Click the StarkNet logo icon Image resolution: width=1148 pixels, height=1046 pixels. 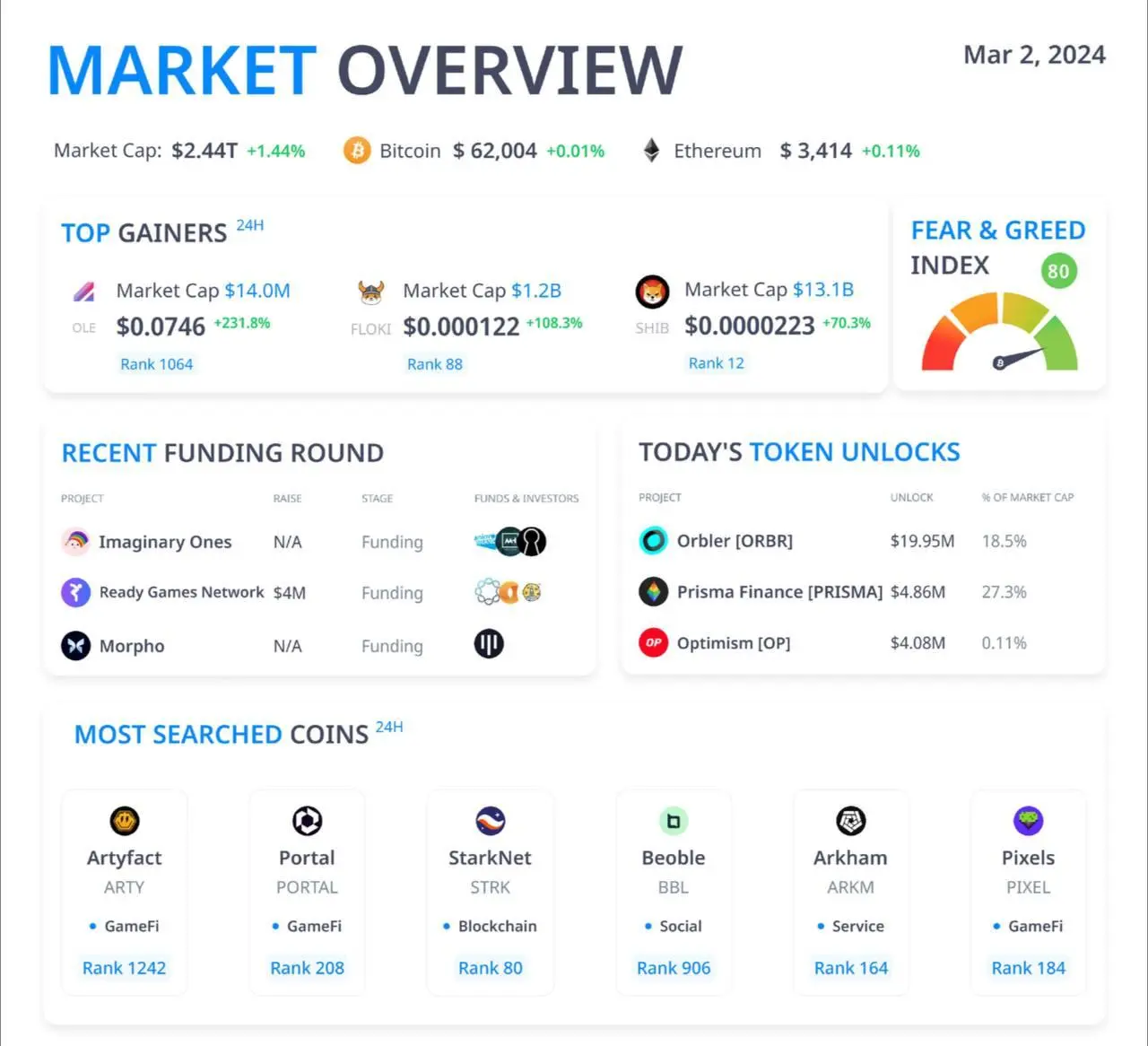click(491, 821)
